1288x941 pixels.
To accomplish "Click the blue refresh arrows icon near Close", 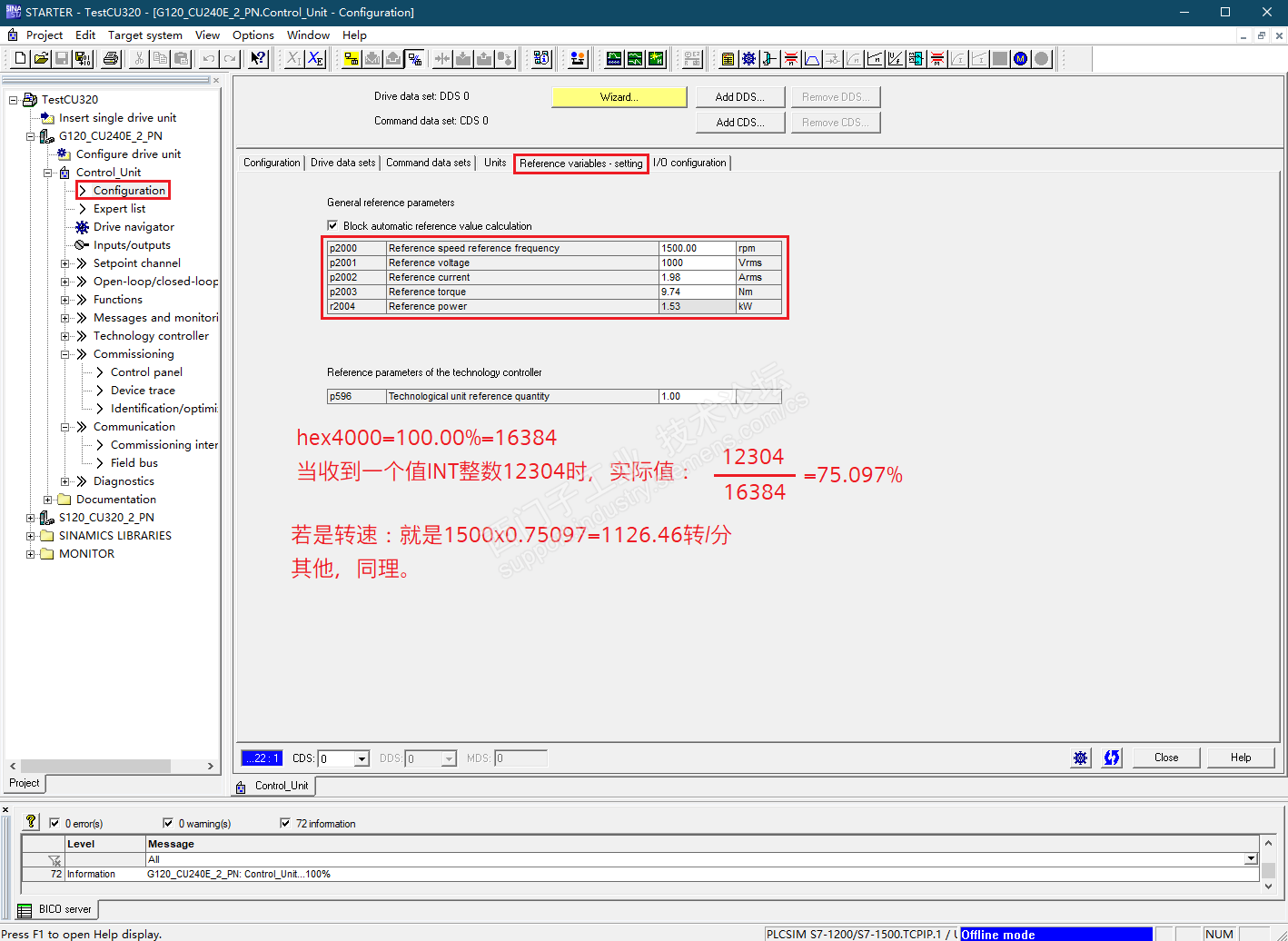I will click(x=1112, y=758).
